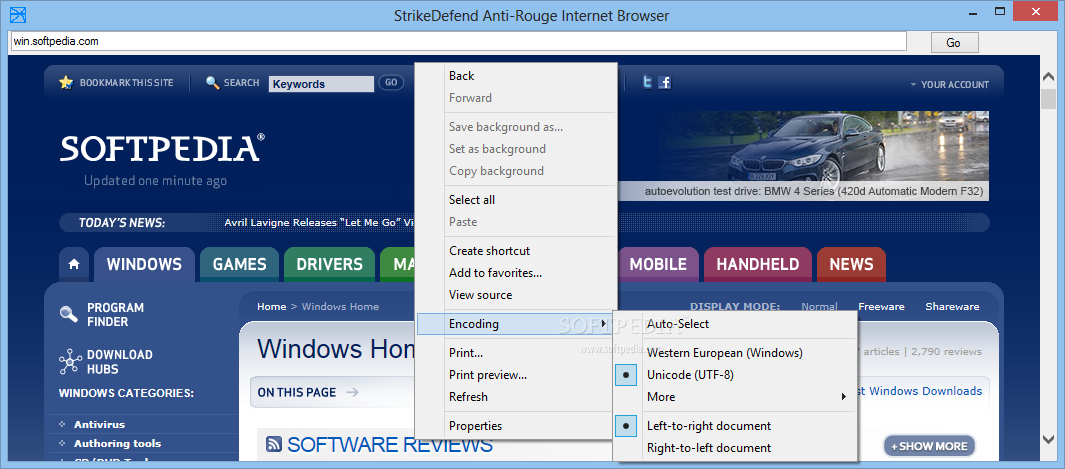
Task: Enable Auto-Select encoding
Action: click(735, 324)
